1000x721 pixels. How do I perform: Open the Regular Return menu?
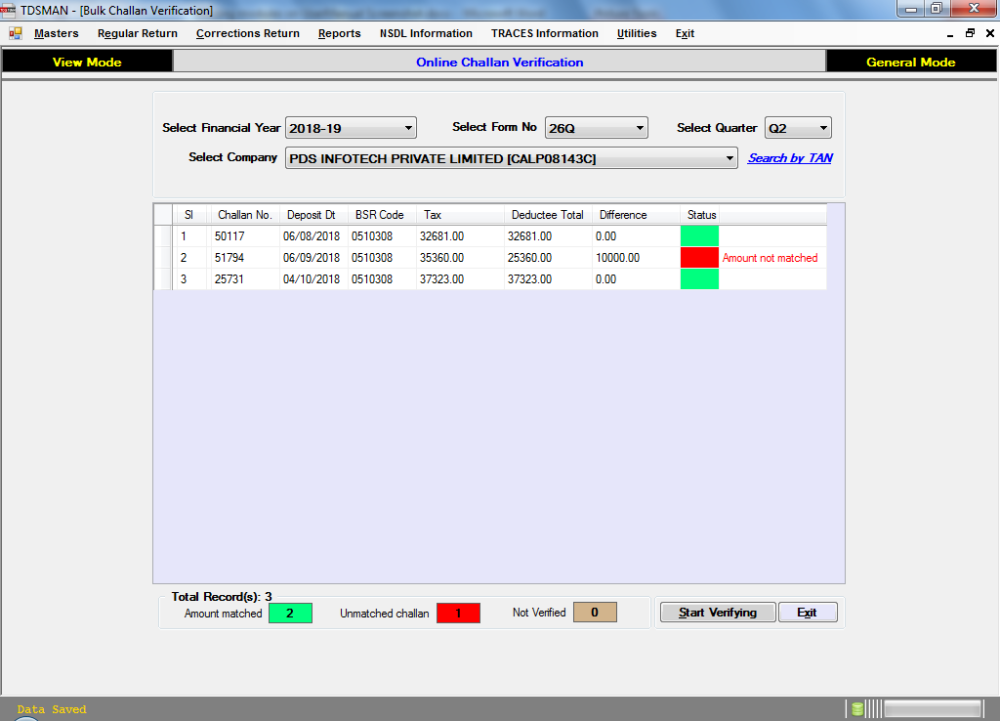(x=137, y=33)
